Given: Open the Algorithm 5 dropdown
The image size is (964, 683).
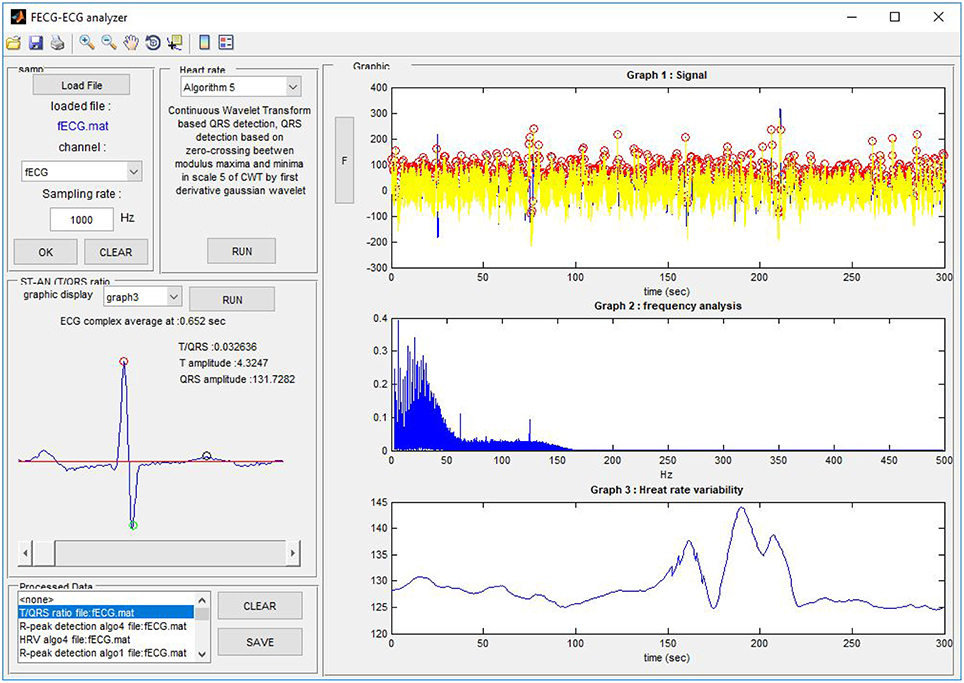Looking at the screenshot, I should [240, 87].
